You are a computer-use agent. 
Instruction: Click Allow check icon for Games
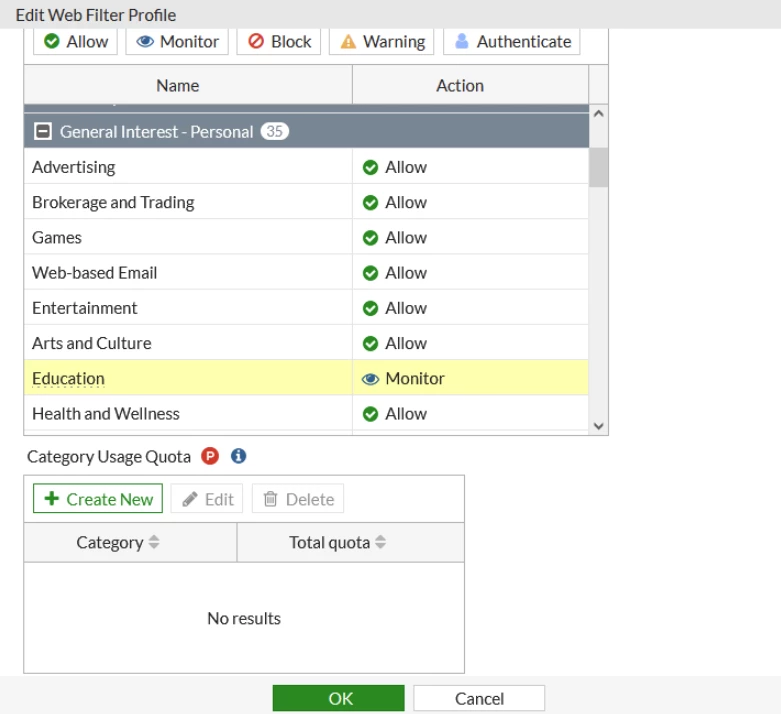point(370,238)
